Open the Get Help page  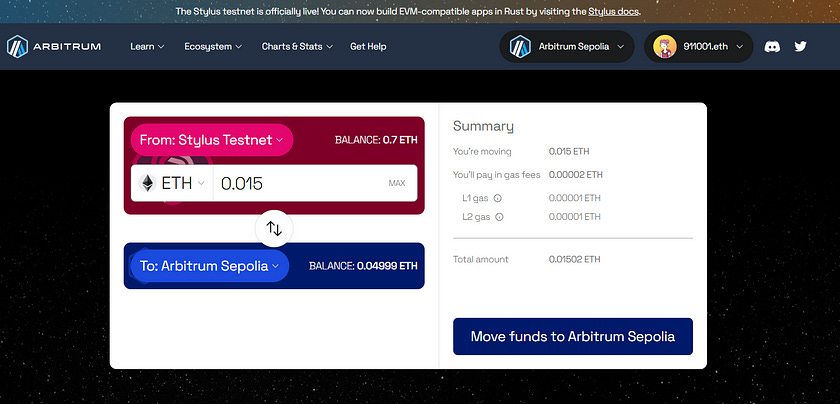coord(368,47)
